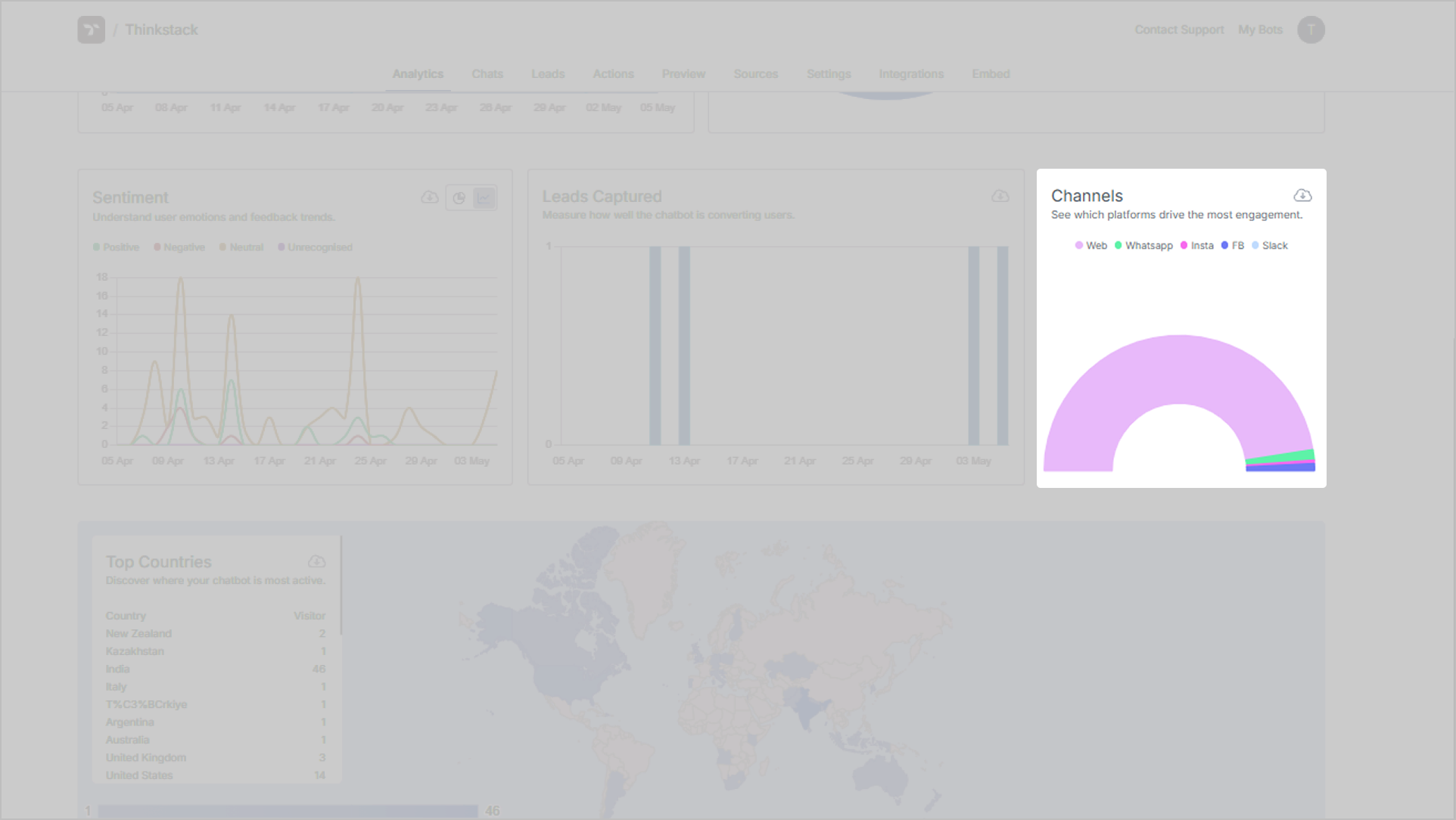
Task: Click the visitor range bar under map
Action: click(x=288, y=811)
